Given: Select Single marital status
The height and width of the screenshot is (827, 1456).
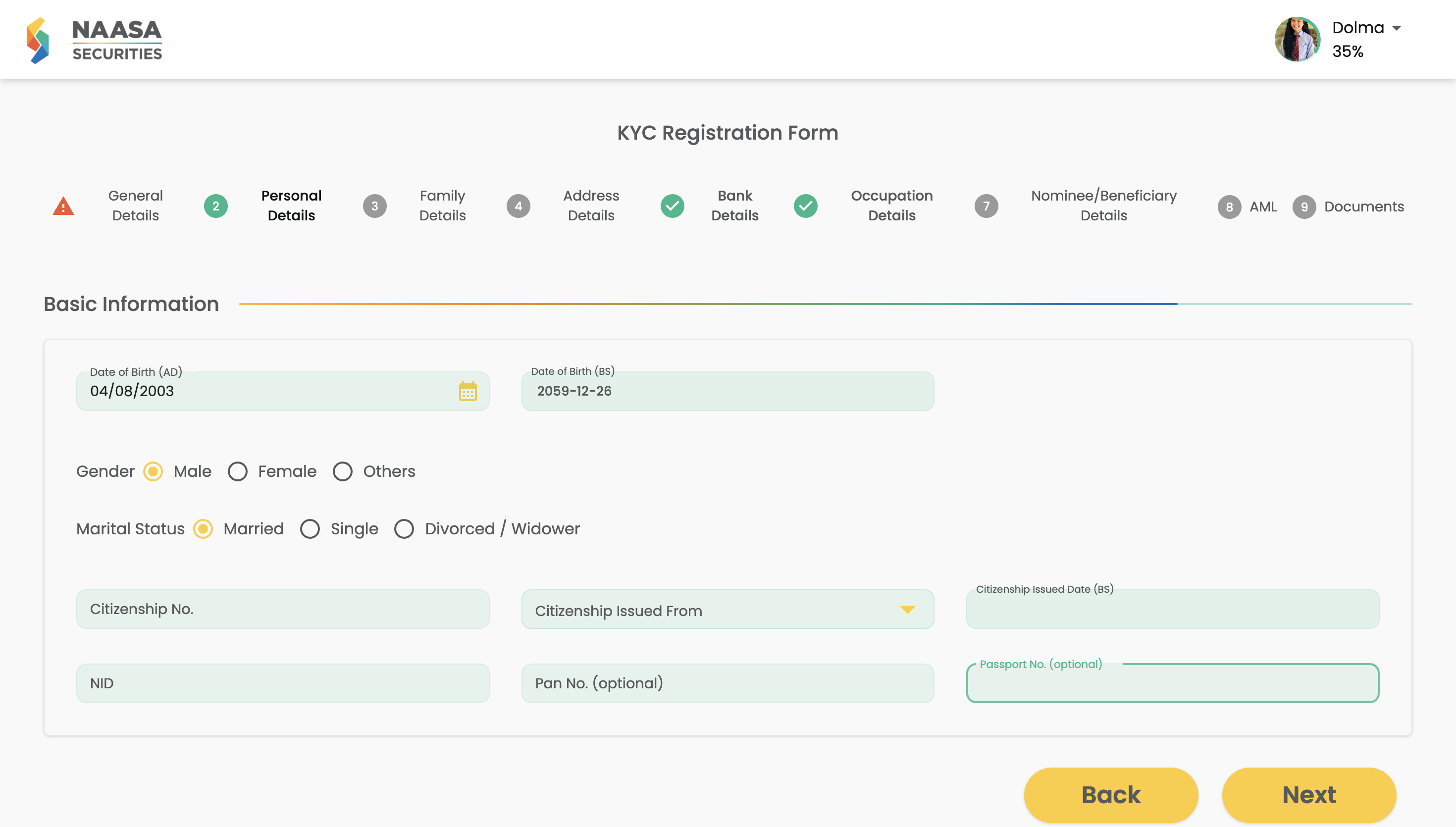Looking at the screenshot, I should (310, 529).
